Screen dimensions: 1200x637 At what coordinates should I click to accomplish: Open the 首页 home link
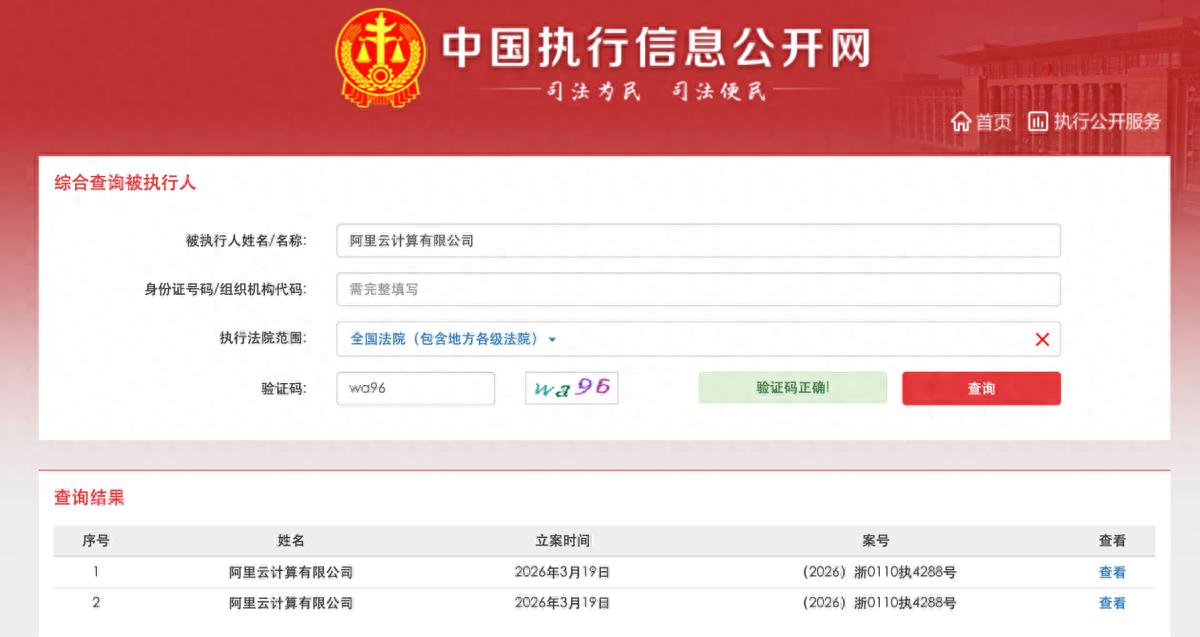[993, 122]
